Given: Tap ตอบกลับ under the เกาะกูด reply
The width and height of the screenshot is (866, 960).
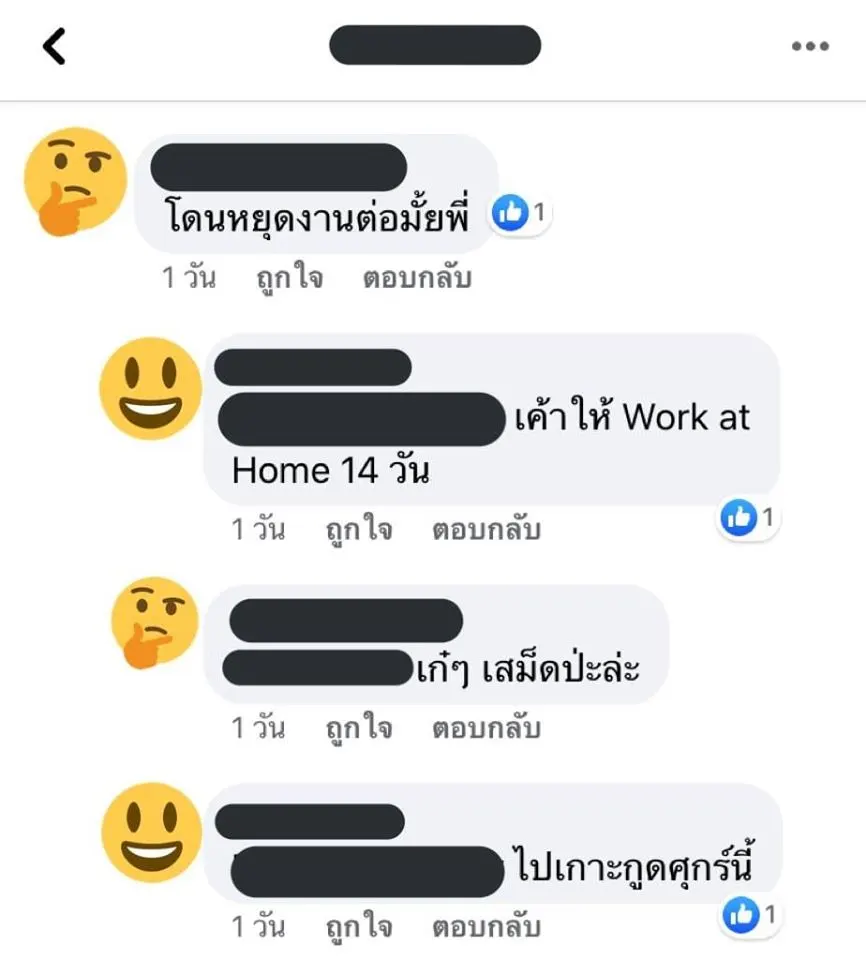Looking at the screenshot, I should click(x=486, y=926).
